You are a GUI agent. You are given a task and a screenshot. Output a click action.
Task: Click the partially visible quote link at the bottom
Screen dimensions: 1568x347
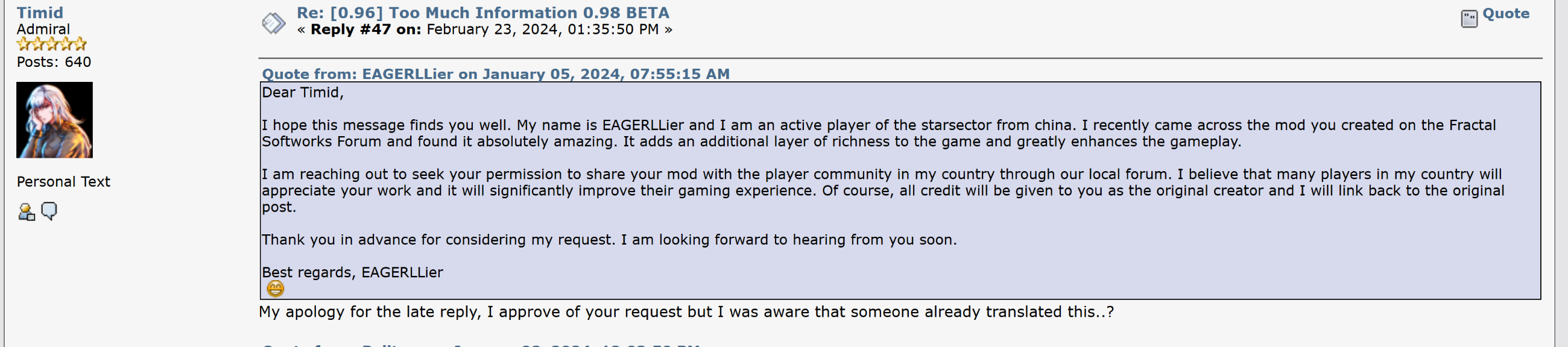point(481,345)
